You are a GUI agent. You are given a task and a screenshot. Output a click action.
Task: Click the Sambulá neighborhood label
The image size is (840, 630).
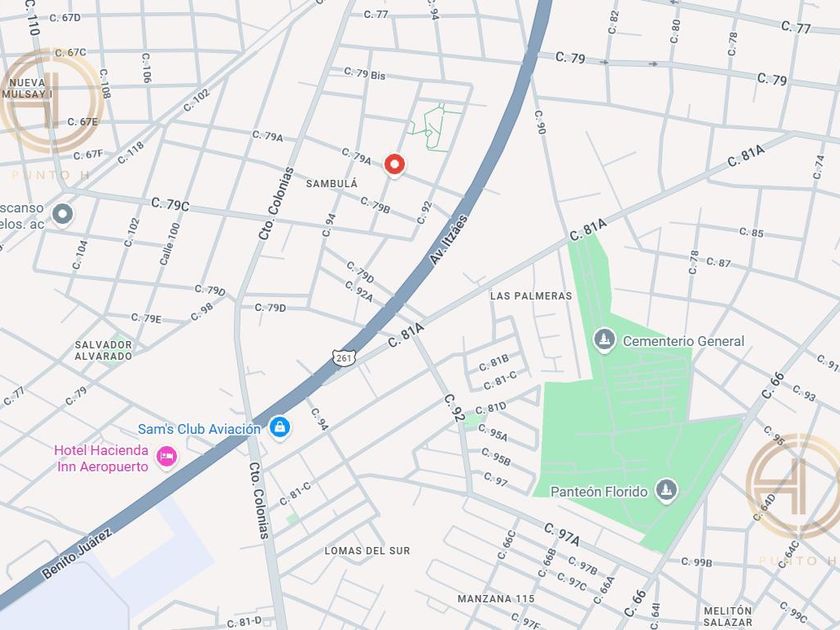click(x=332, y=184)
